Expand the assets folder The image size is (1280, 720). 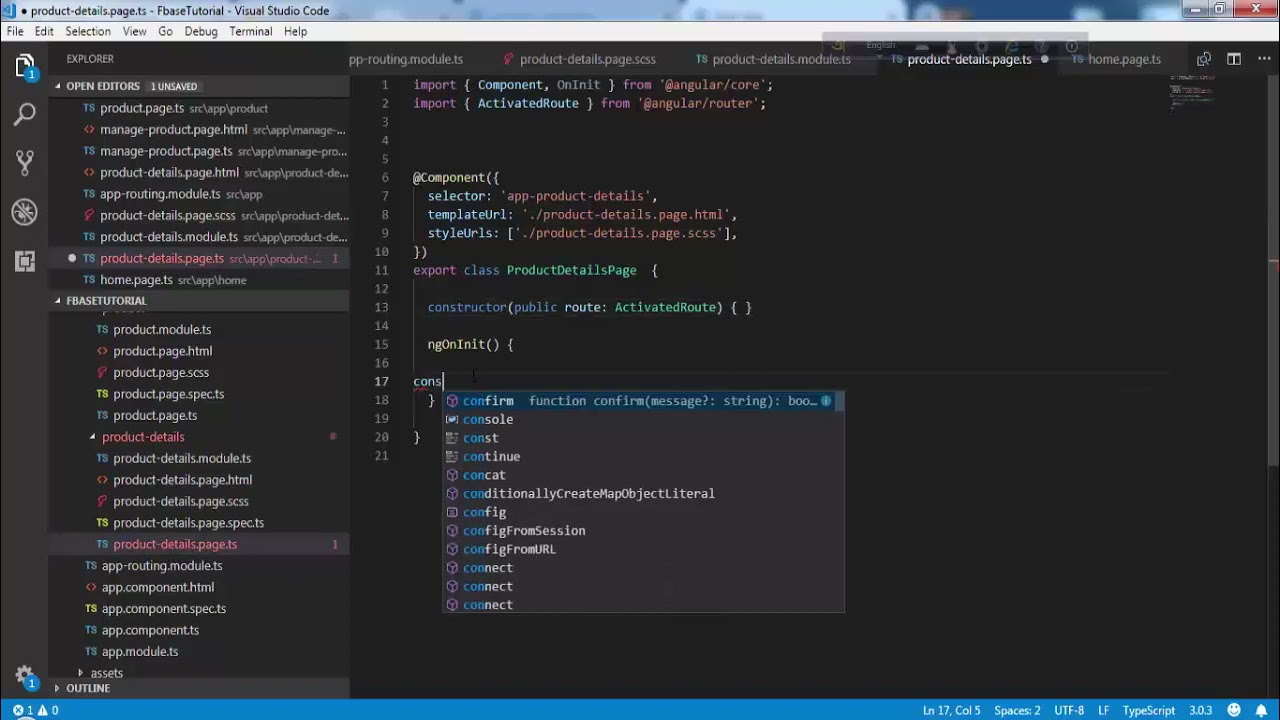pos(81,673)
